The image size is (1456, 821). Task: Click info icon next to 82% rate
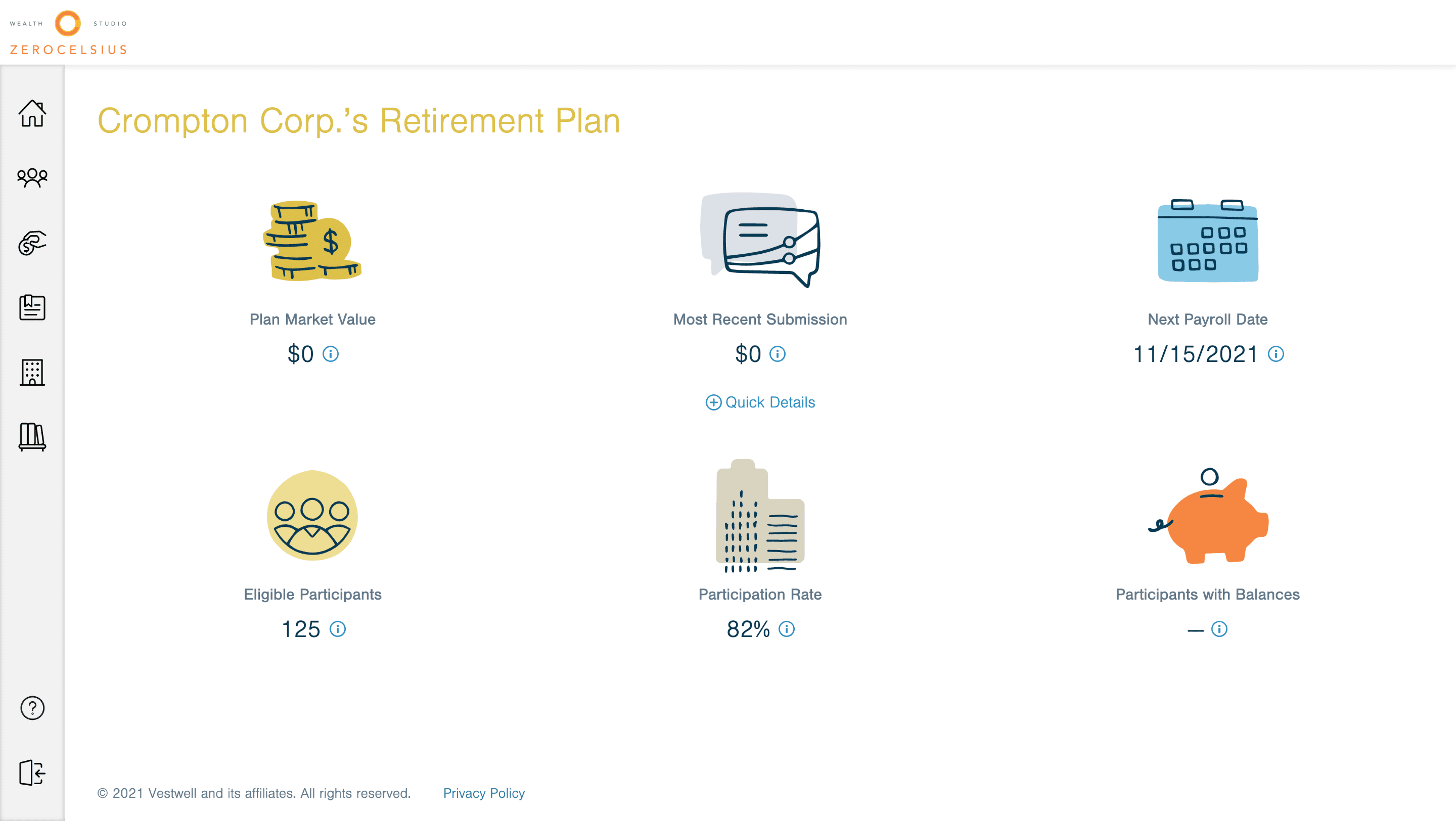tap(786, 629)
